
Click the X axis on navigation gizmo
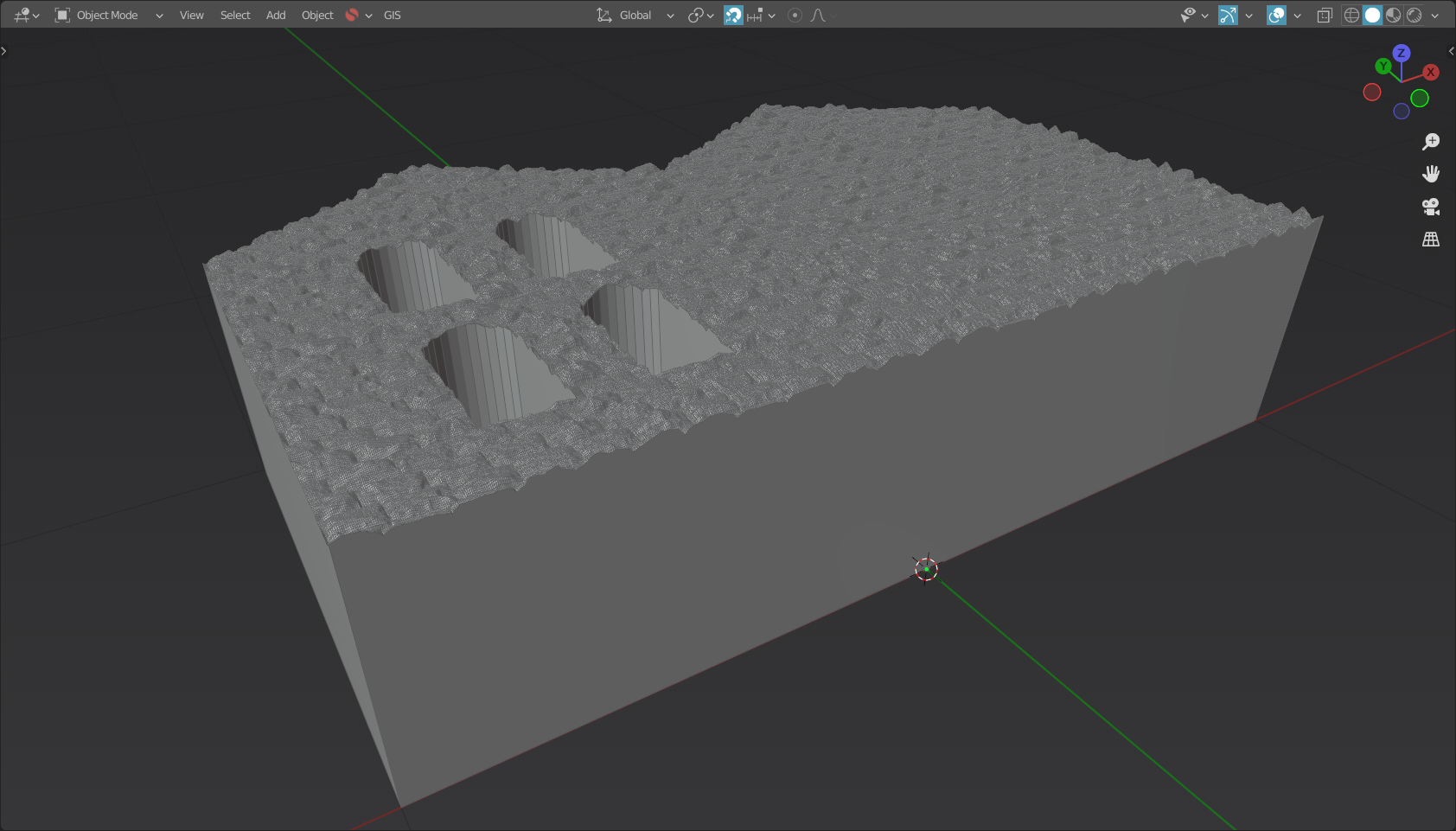[1431, 72]
